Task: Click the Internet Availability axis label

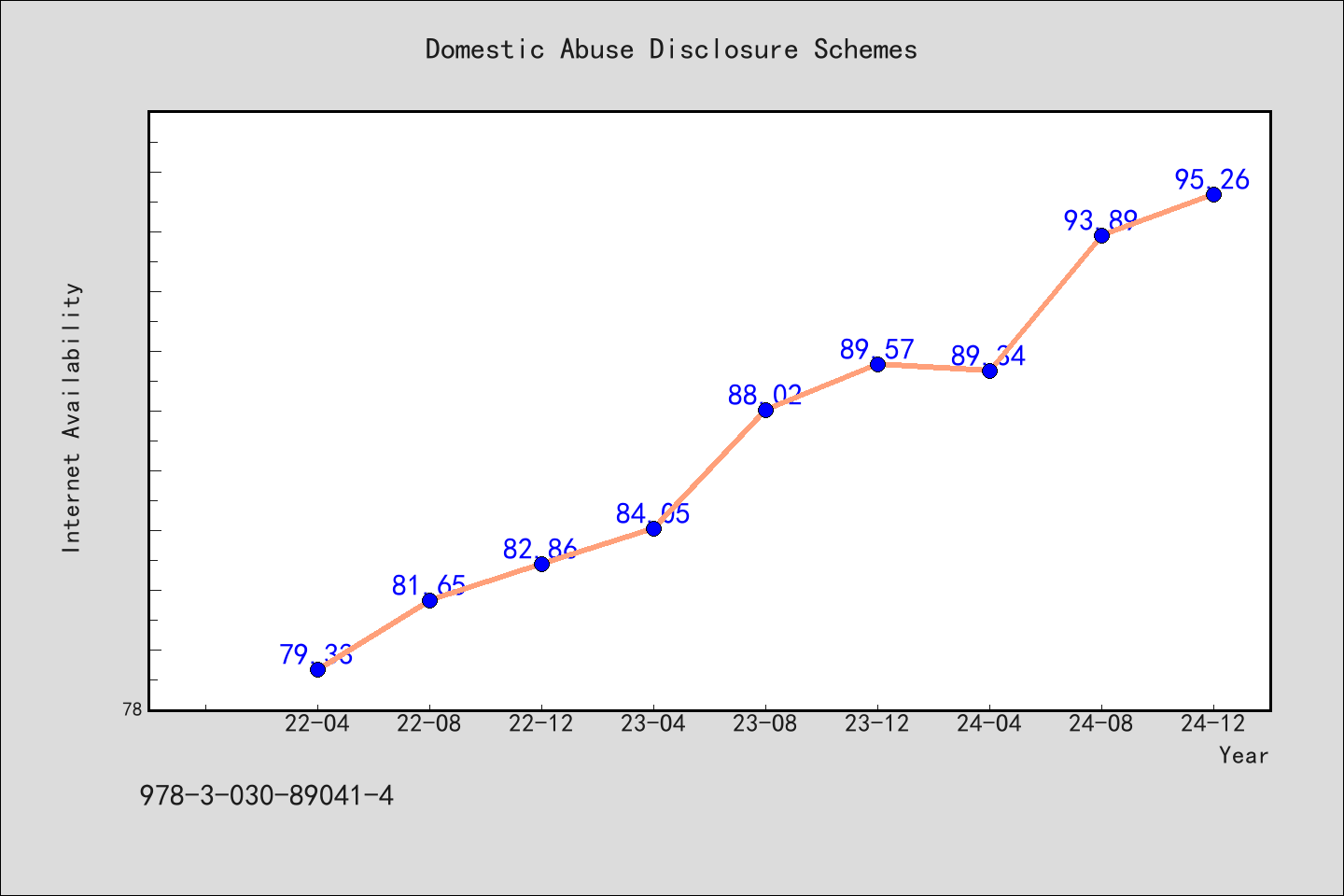Action: coord(72,417)
